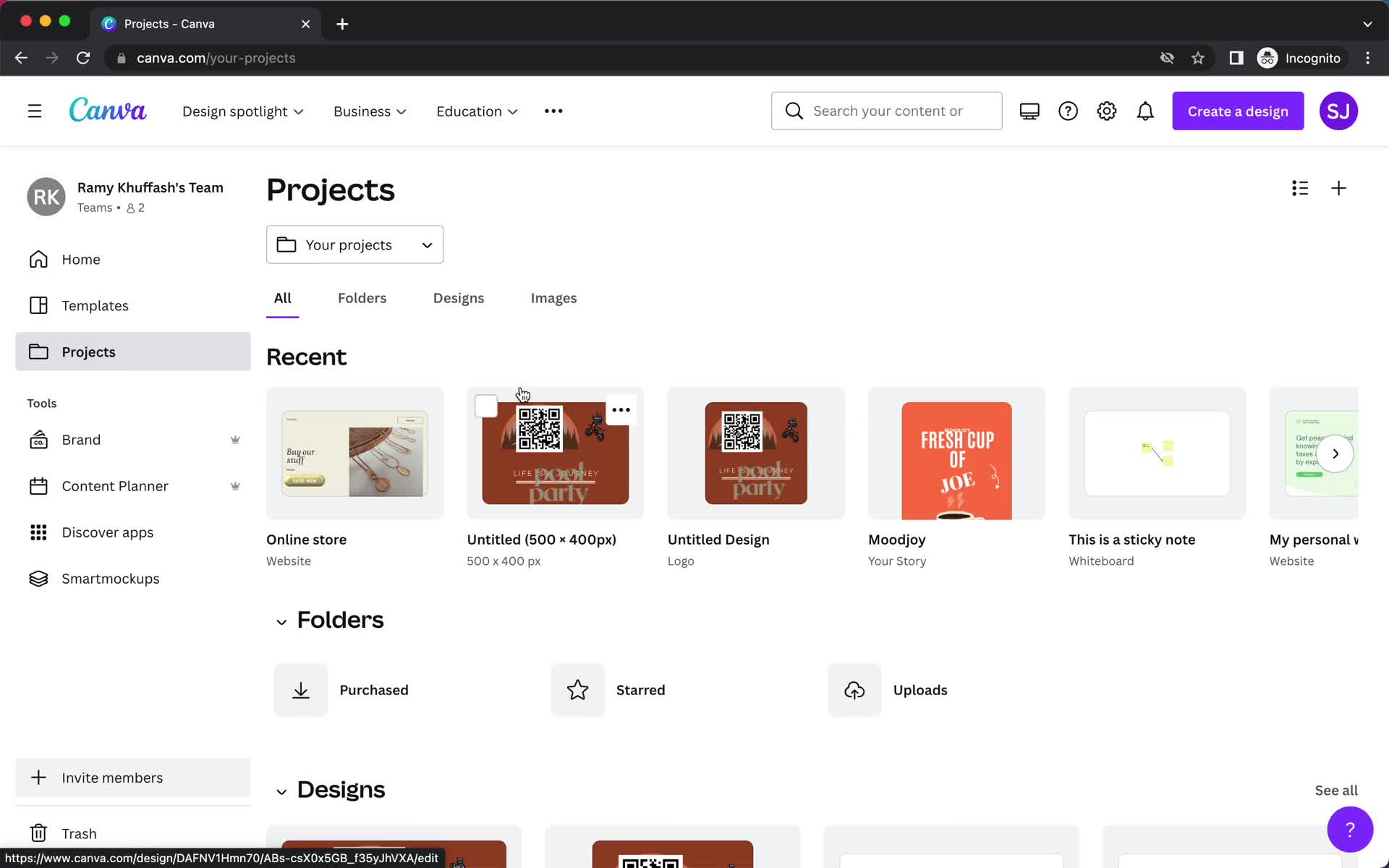
Task: Bookmark this page with the star icon
Action: (1198, 58)
